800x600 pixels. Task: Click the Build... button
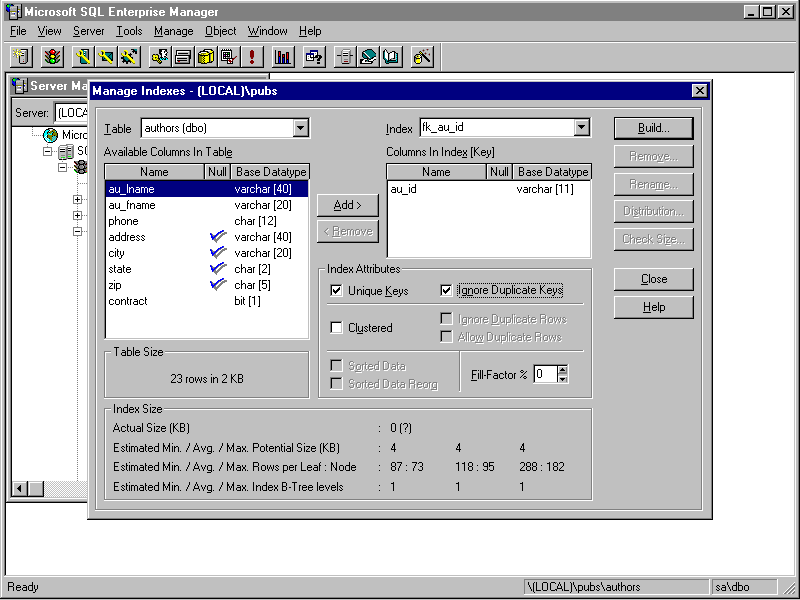click(653, 128)
